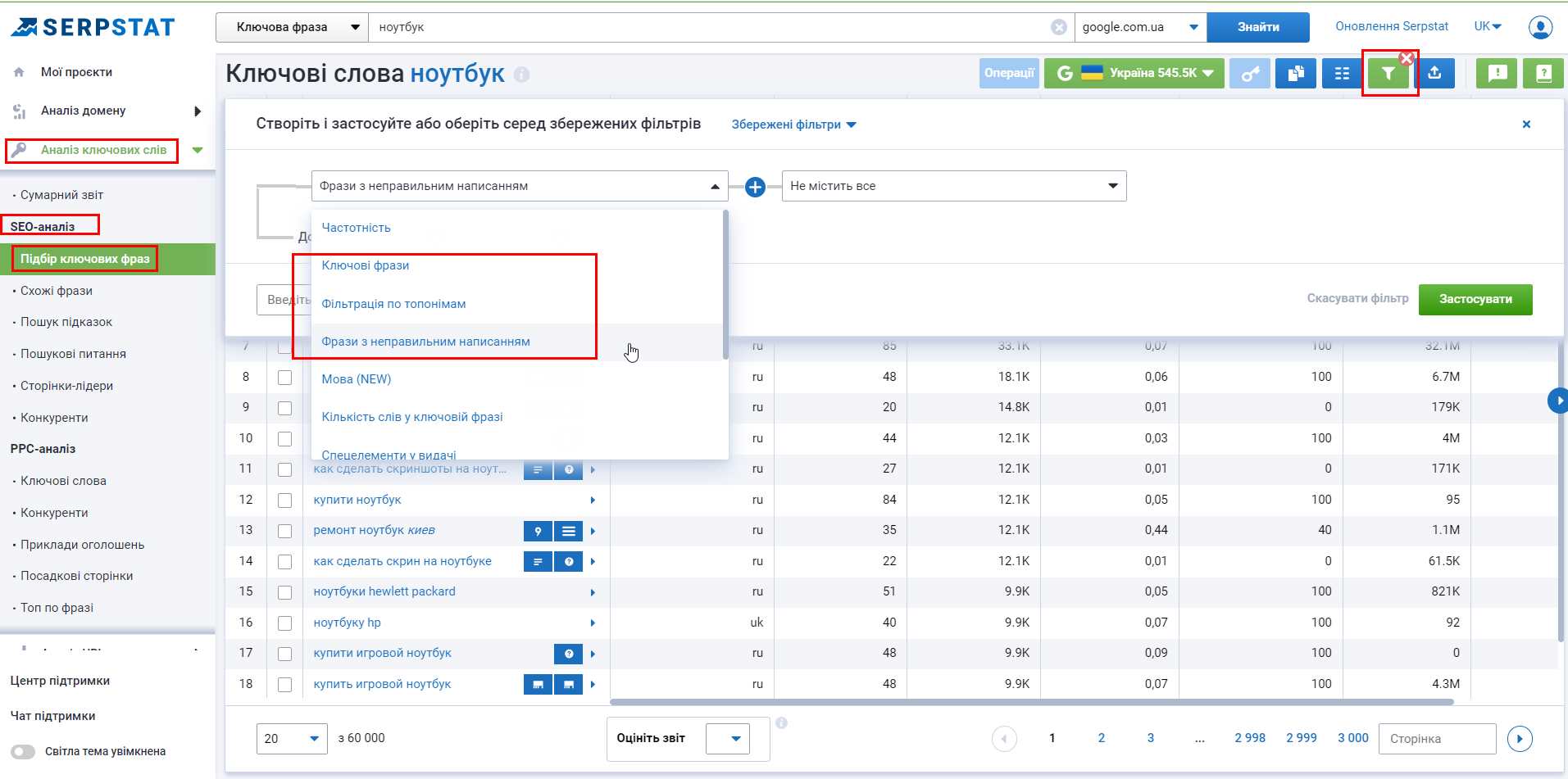Select Фільтрація по топонімам filter option
The height and width of the screenshot is (779, 1568).
[x=393, y=304]
